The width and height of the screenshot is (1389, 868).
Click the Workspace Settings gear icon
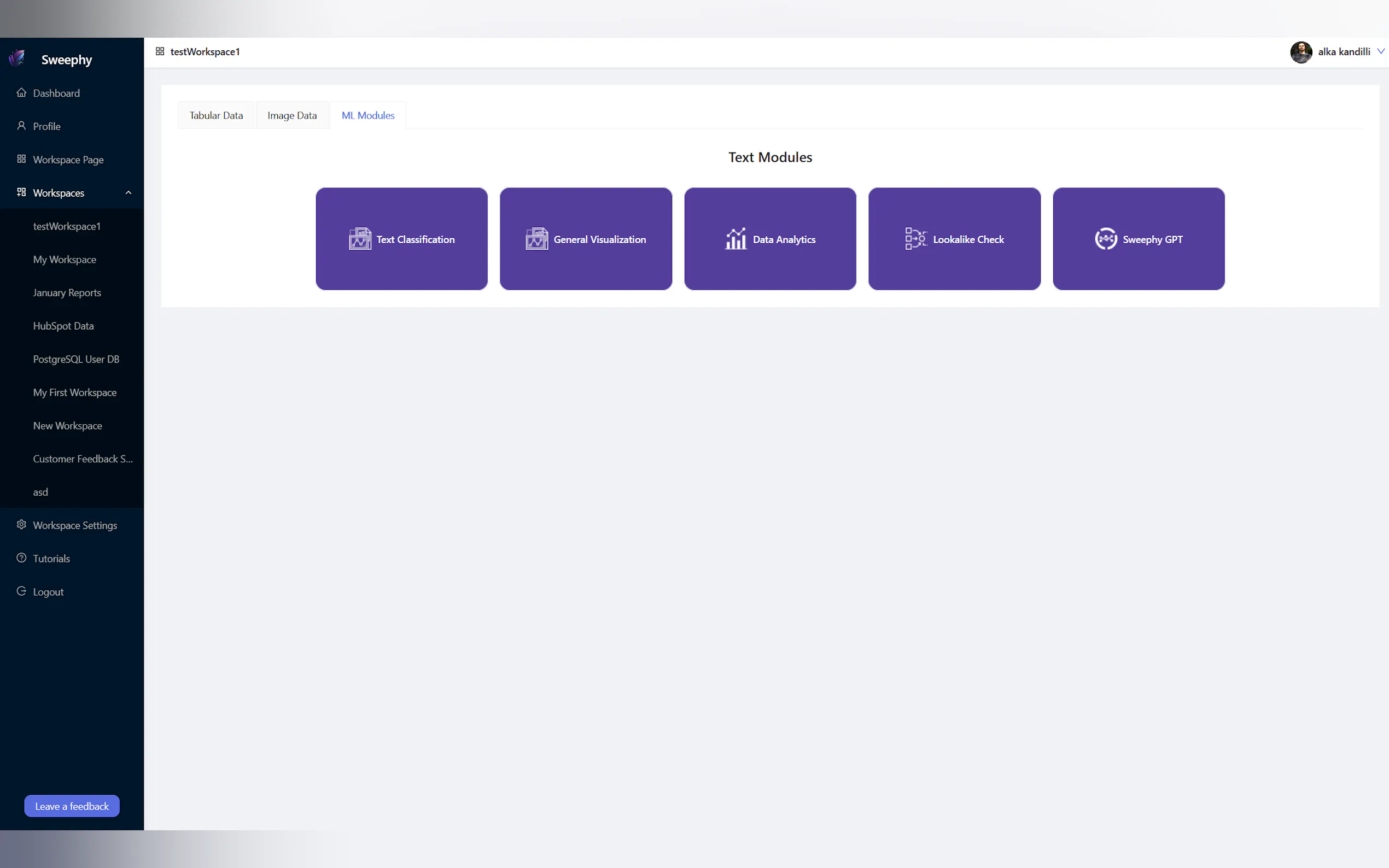point(21,525)
